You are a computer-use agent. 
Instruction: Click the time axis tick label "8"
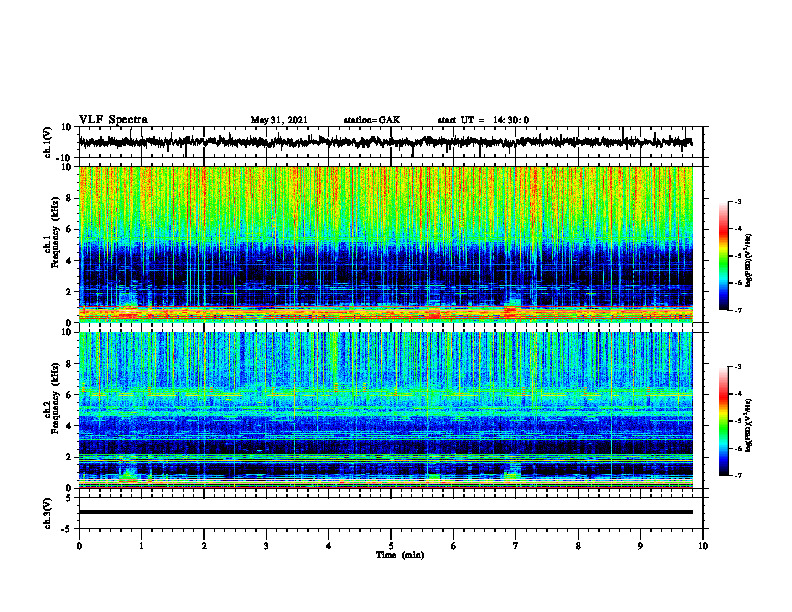pyautogui.click(x=578, y=546)
